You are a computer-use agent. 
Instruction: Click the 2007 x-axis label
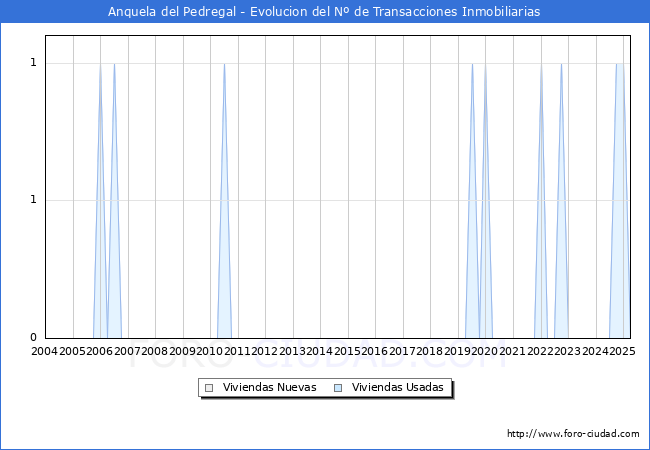tap(127, 351)
